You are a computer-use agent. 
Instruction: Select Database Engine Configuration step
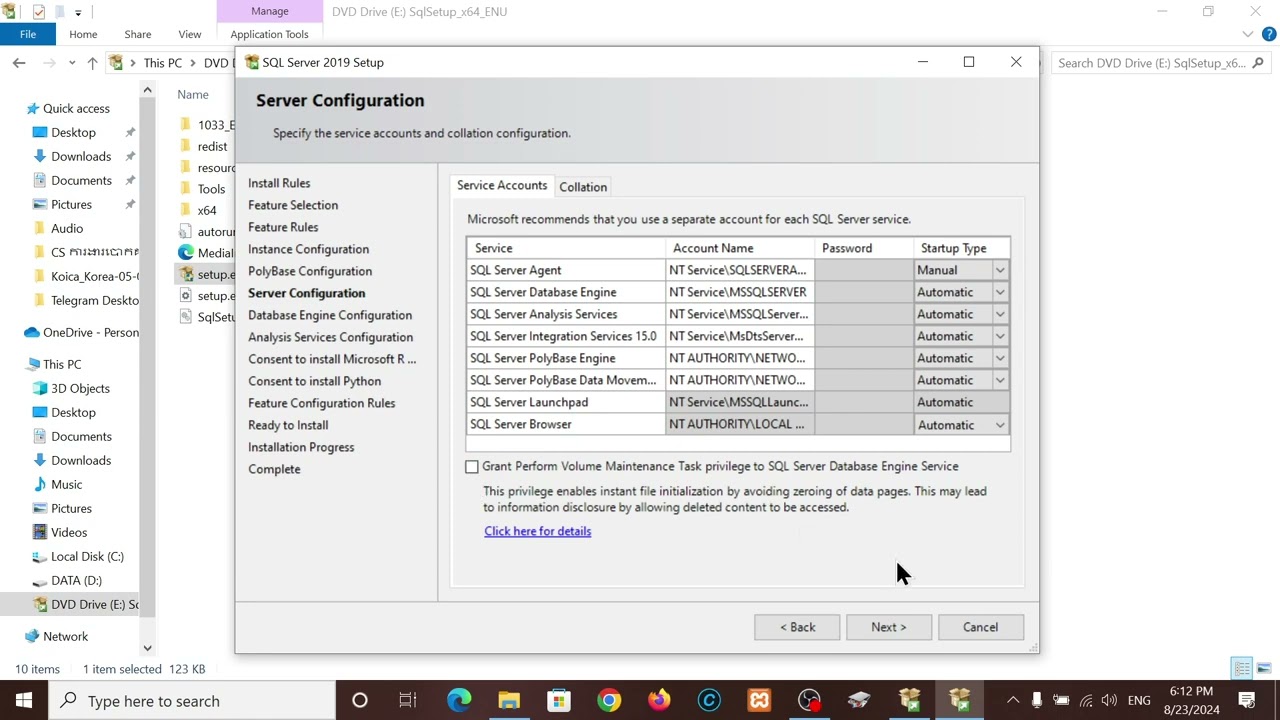click(x=330, y=315)
